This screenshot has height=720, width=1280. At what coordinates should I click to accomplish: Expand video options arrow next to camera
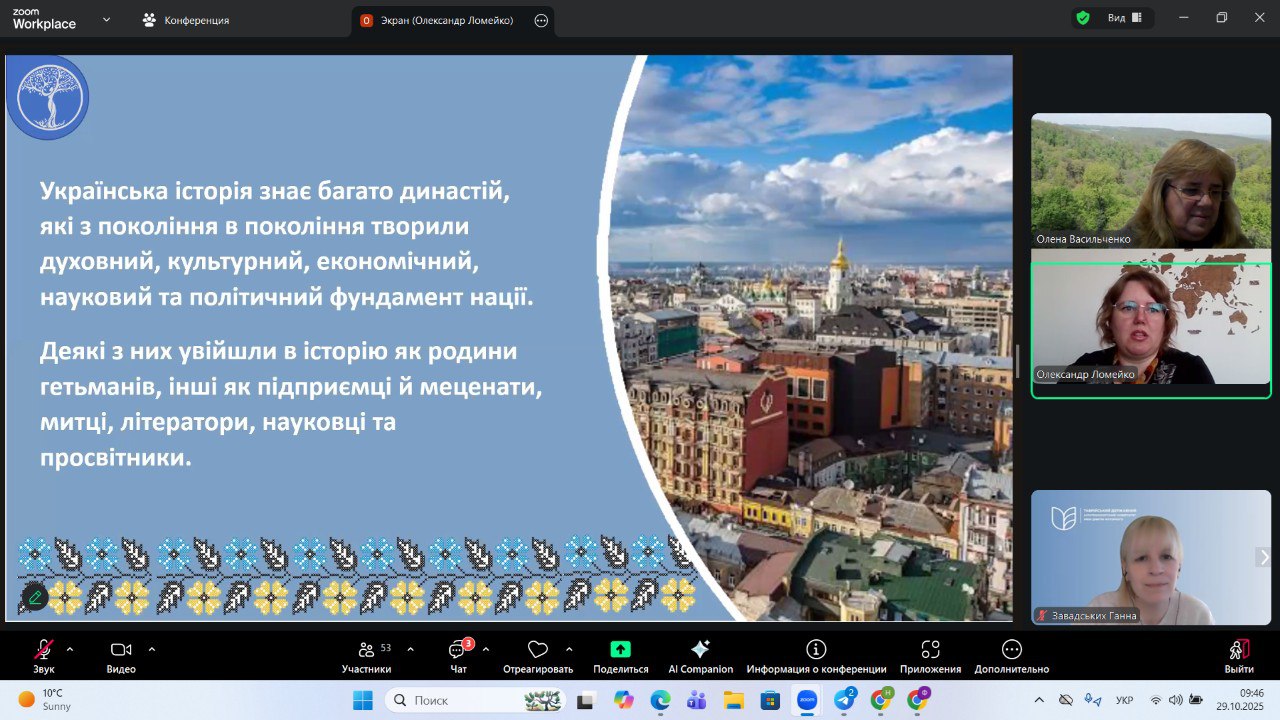point(151,648)
